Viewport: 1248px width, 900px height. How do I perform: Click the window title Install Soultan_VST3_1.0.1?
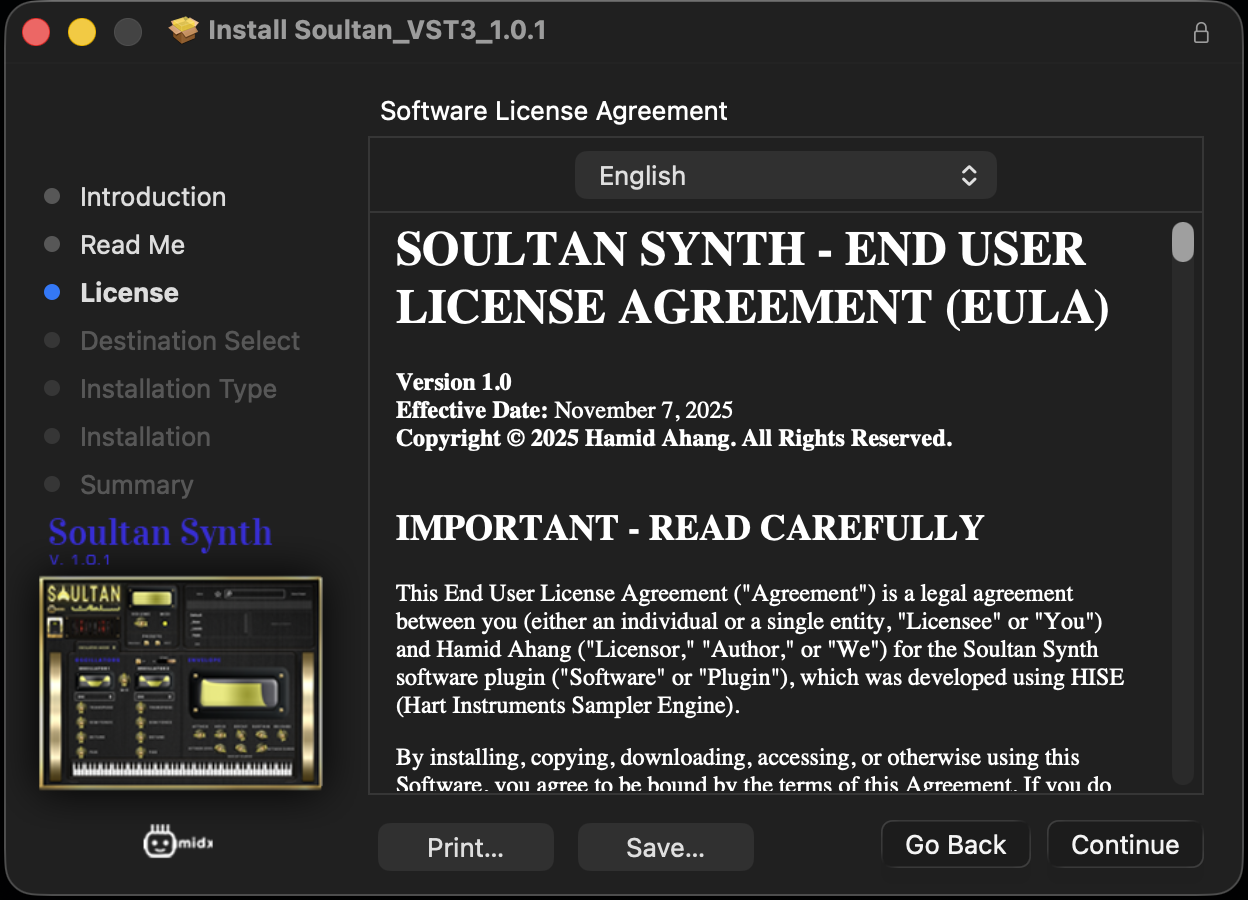377,30
